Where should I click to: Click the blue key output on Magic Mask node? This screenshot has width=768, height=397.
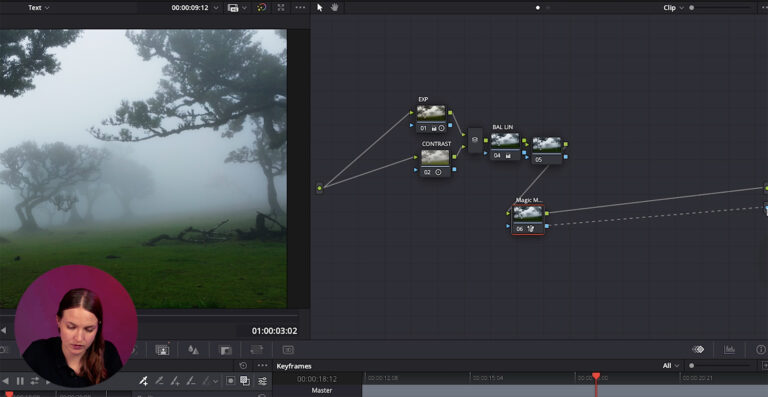pyautogui.click(x=547, y=226)
